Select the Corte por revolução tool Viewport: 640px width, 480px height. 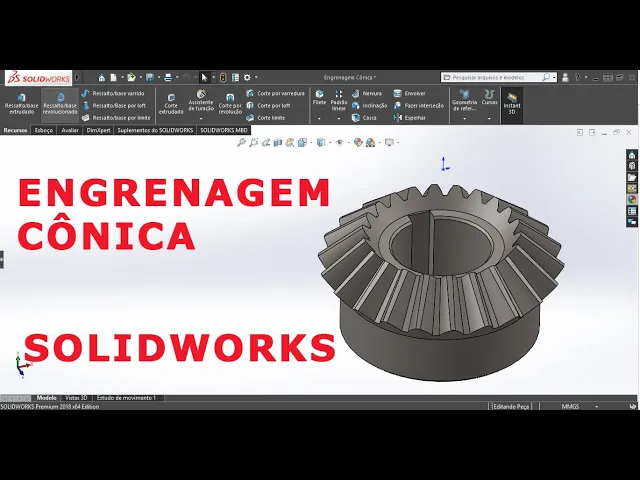pyautogui.click(x=230, y=104)
